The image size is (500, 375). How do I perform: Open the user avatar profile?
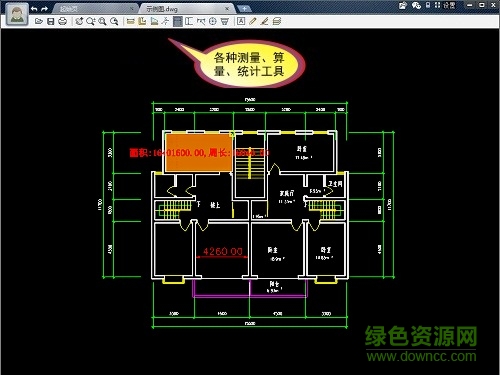(17, 15)
